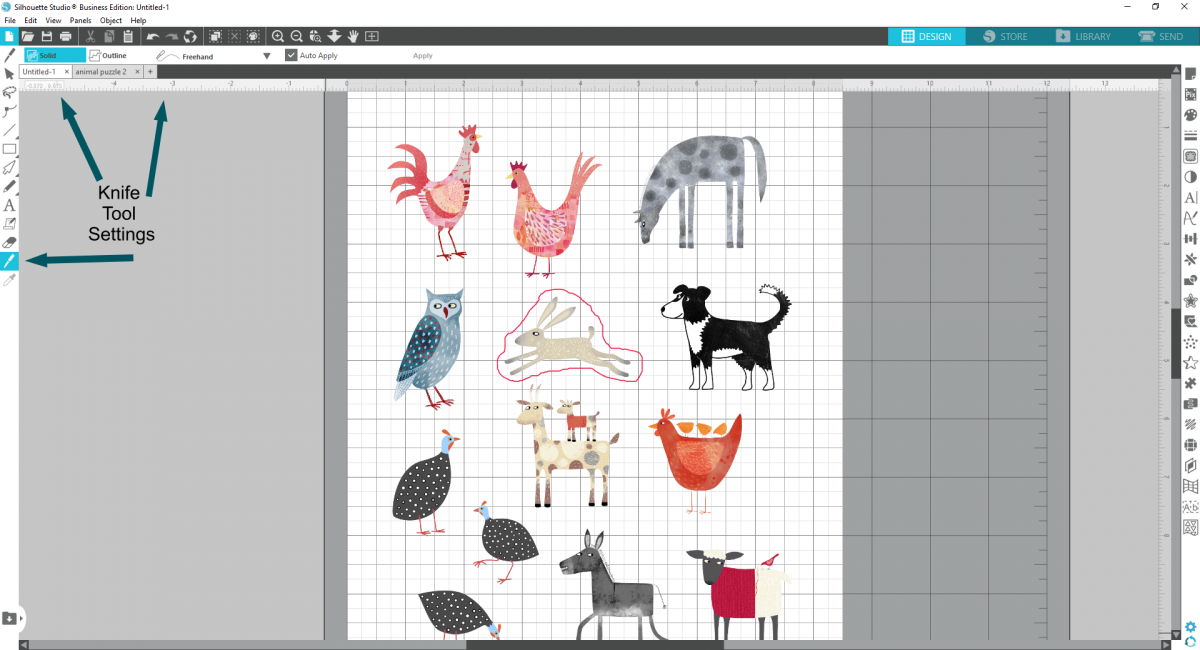Switch to the Untitled-1 document tab
Screen dimensions: 1200x650
coord(40,72)
